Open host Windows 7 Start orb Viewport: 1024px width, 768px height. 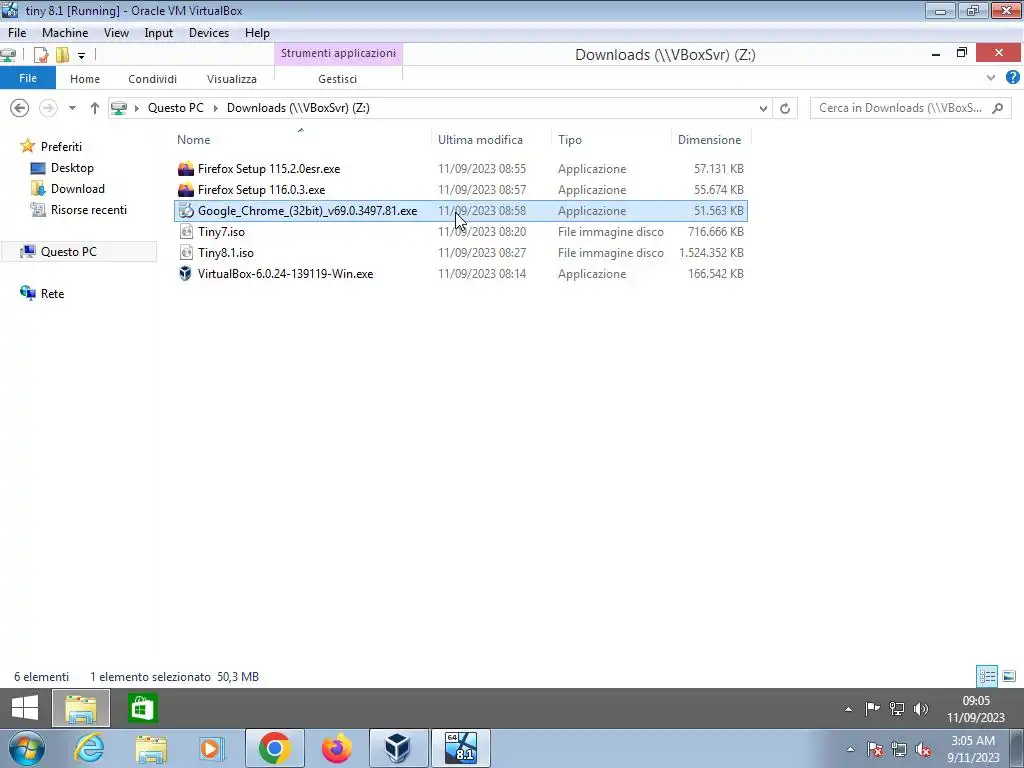(x=25, y=748)
